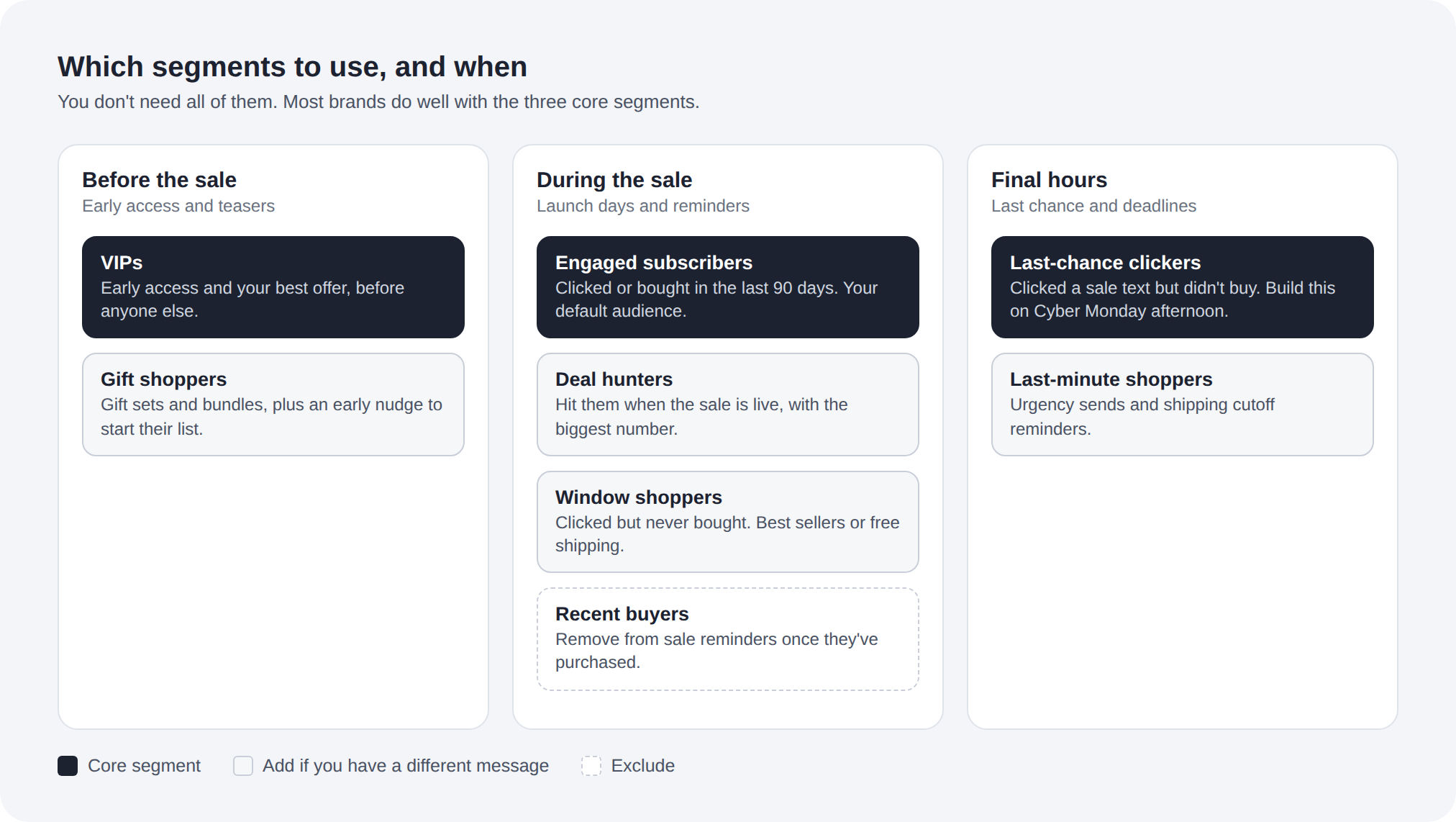The width and height of the screenshot is (1456, 822).
Task: Click the 'Exclude' legend label
Action: click(643, 766)
